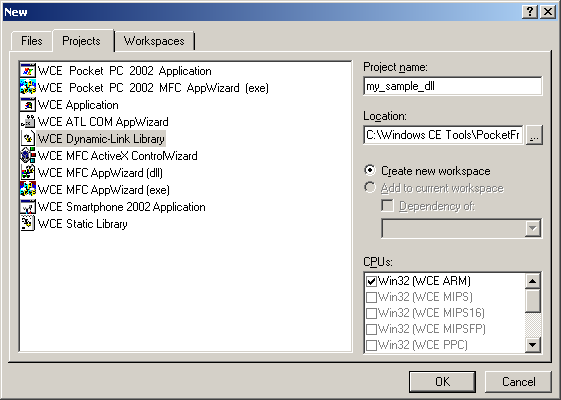Select "WCE MFC AppWizard (exe)" label
The height and width of the screenshot is (400, 561).
coord(104,190)
